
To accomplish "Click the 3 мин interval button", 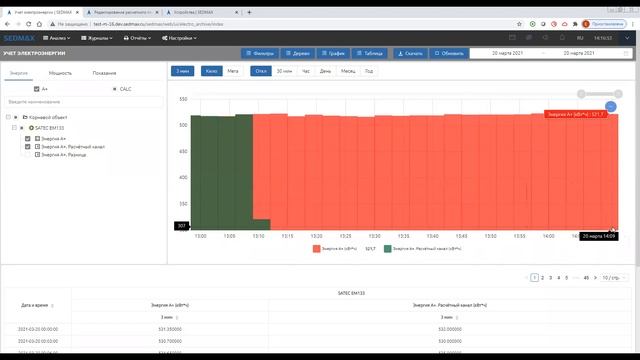I will tap(182, 71).
